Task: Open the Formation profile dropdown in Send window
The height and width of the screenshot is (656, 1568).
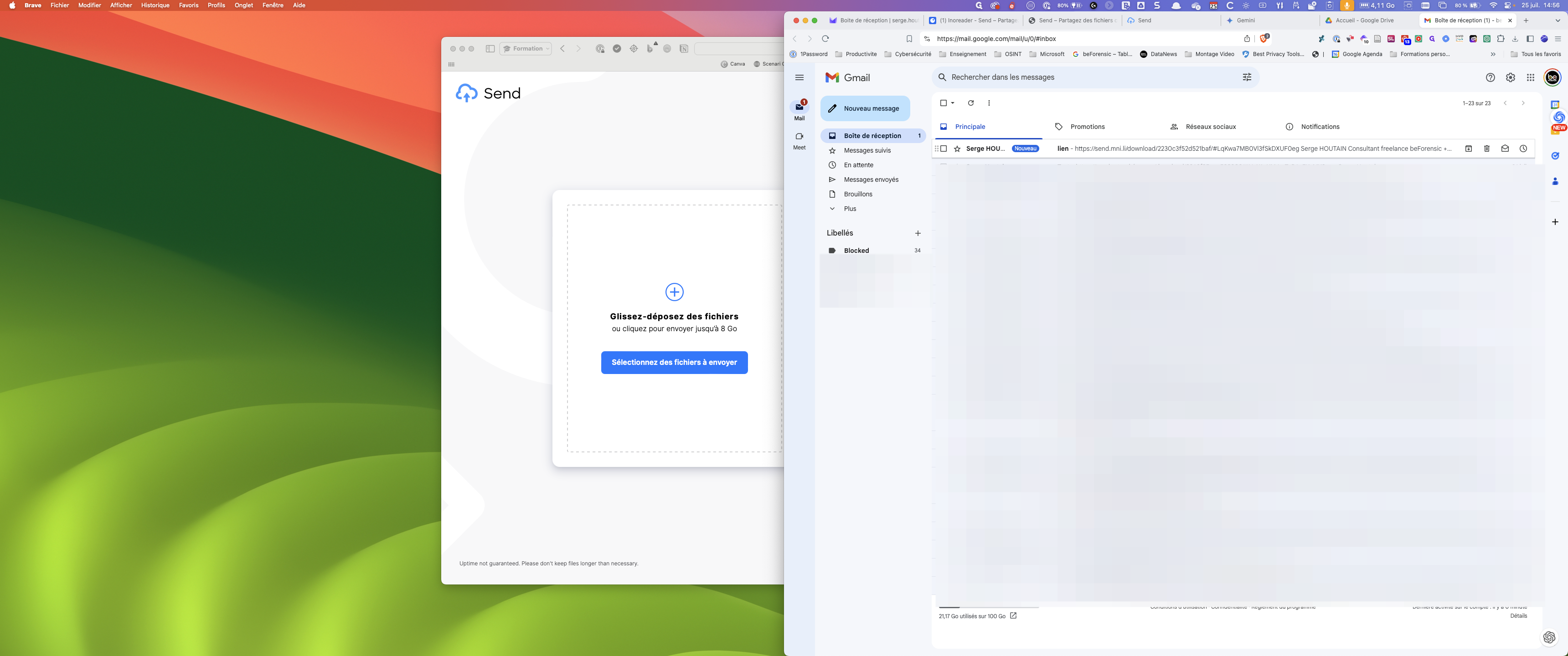Action: pos(526,49)
